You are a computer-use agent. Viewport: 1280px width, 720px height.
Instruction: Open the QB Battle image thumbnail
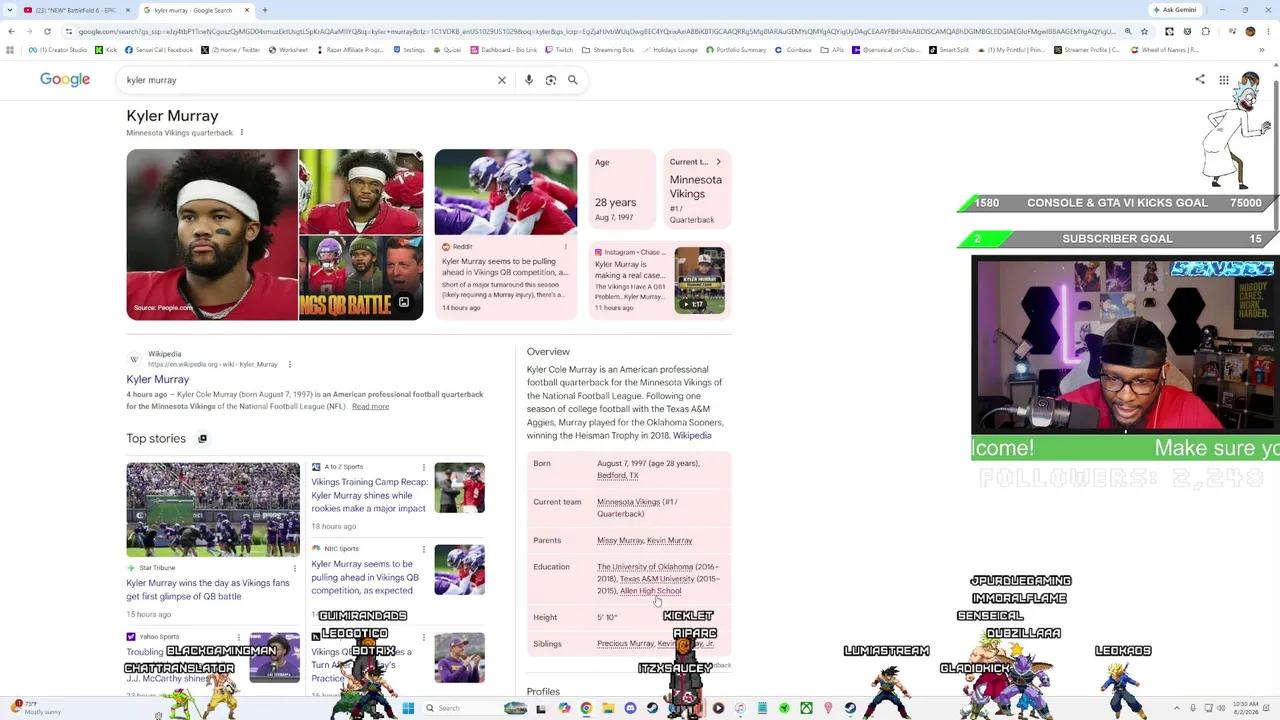pos(361,278)
